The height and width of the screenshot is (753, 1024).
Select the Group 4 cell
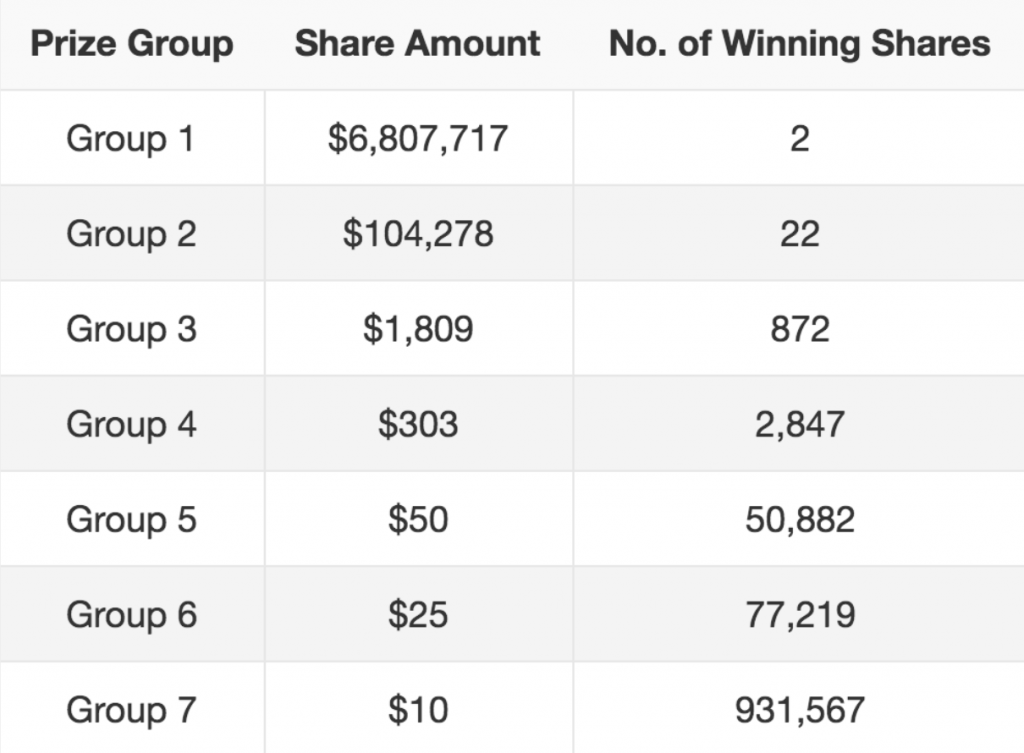click(x=131, y=424)
